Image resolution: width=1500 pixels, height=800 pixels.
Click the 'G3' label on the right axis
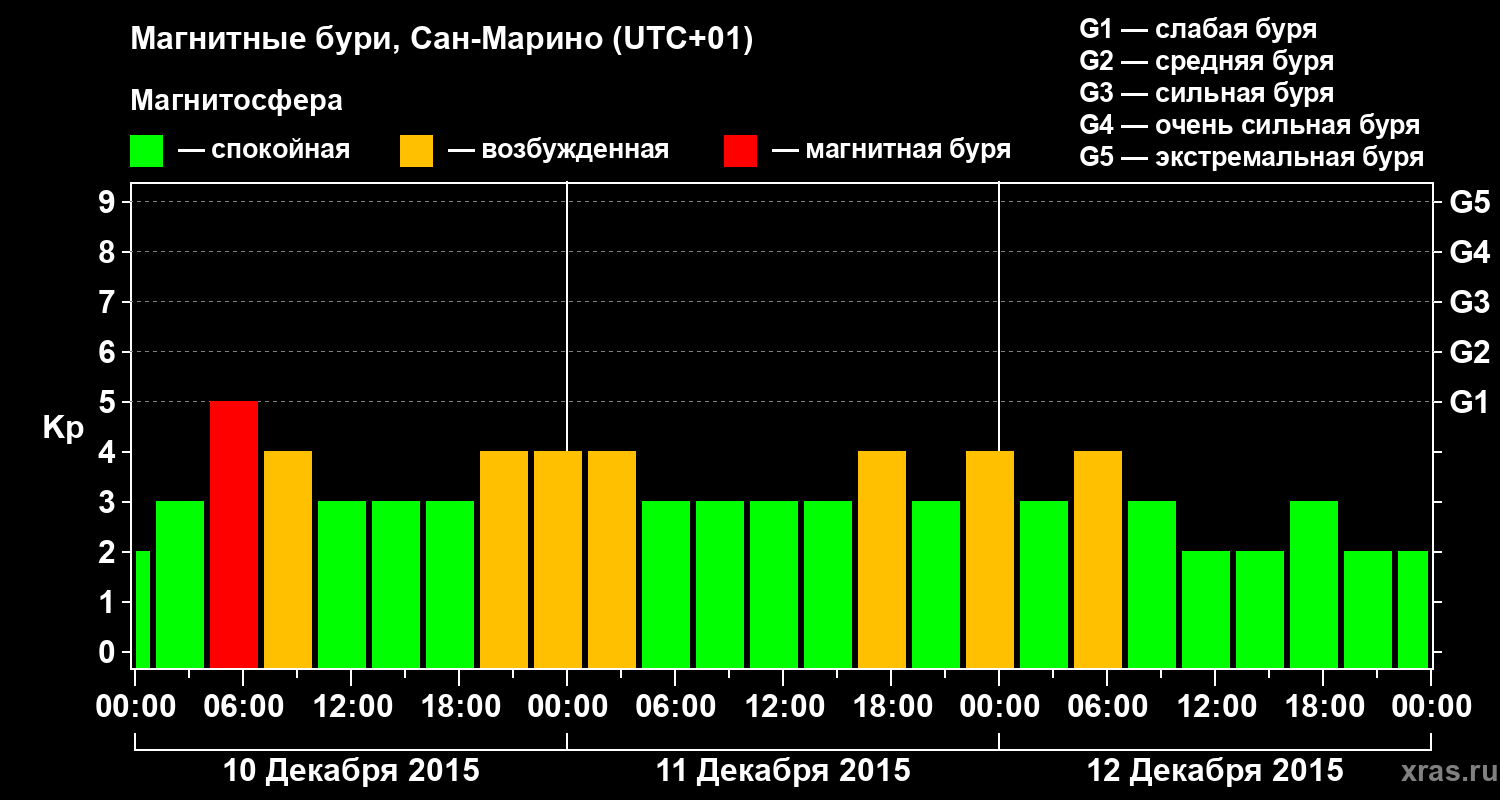(x=1469, y=303)
